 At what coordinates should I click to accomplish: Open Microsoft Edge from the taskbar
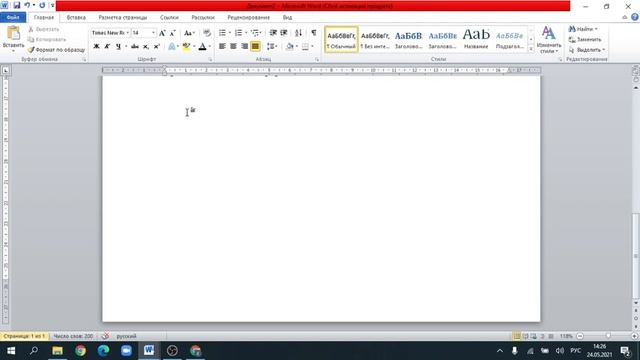[103, 351]
